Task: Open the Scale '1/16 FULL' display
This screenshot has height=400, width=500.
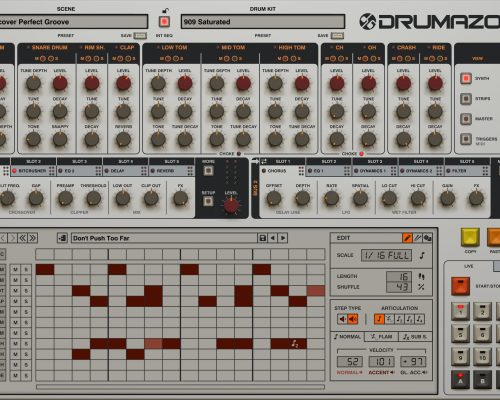Action: point(387,255)
